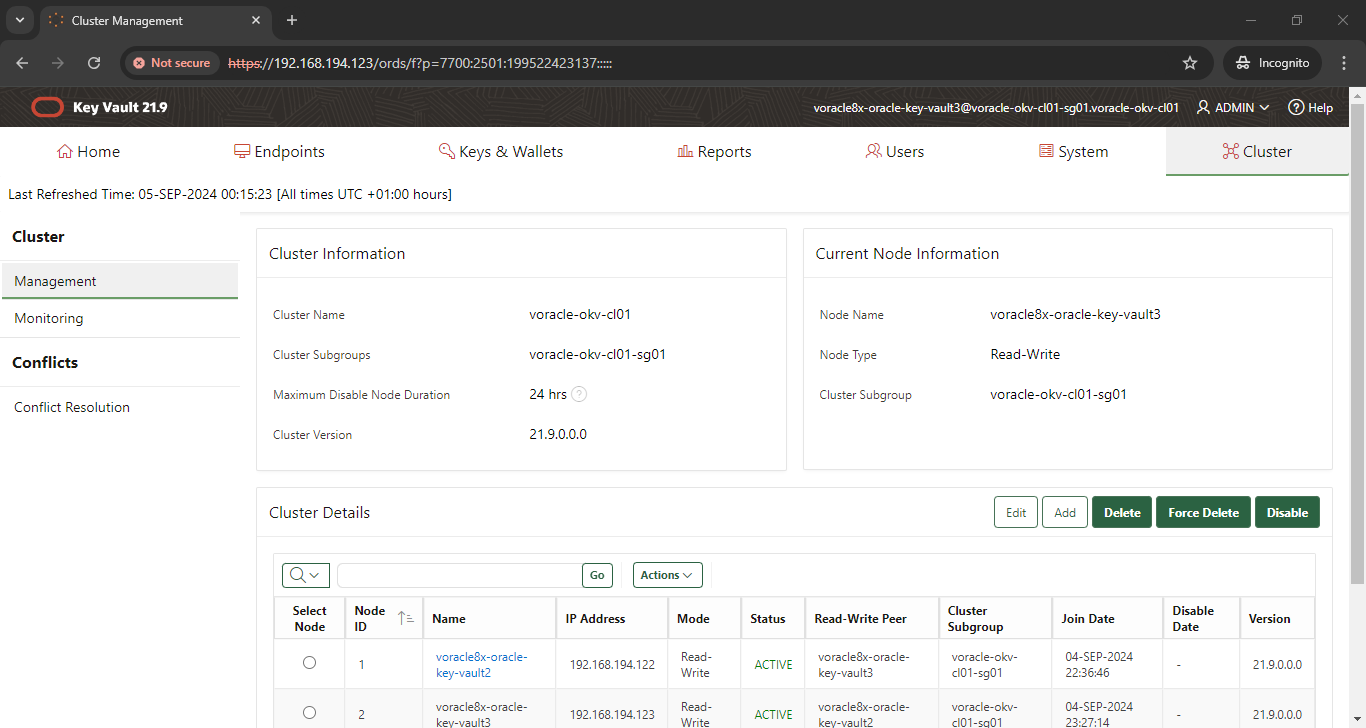
Task: Select the radio button for node 2
Action: coord(309,712)
